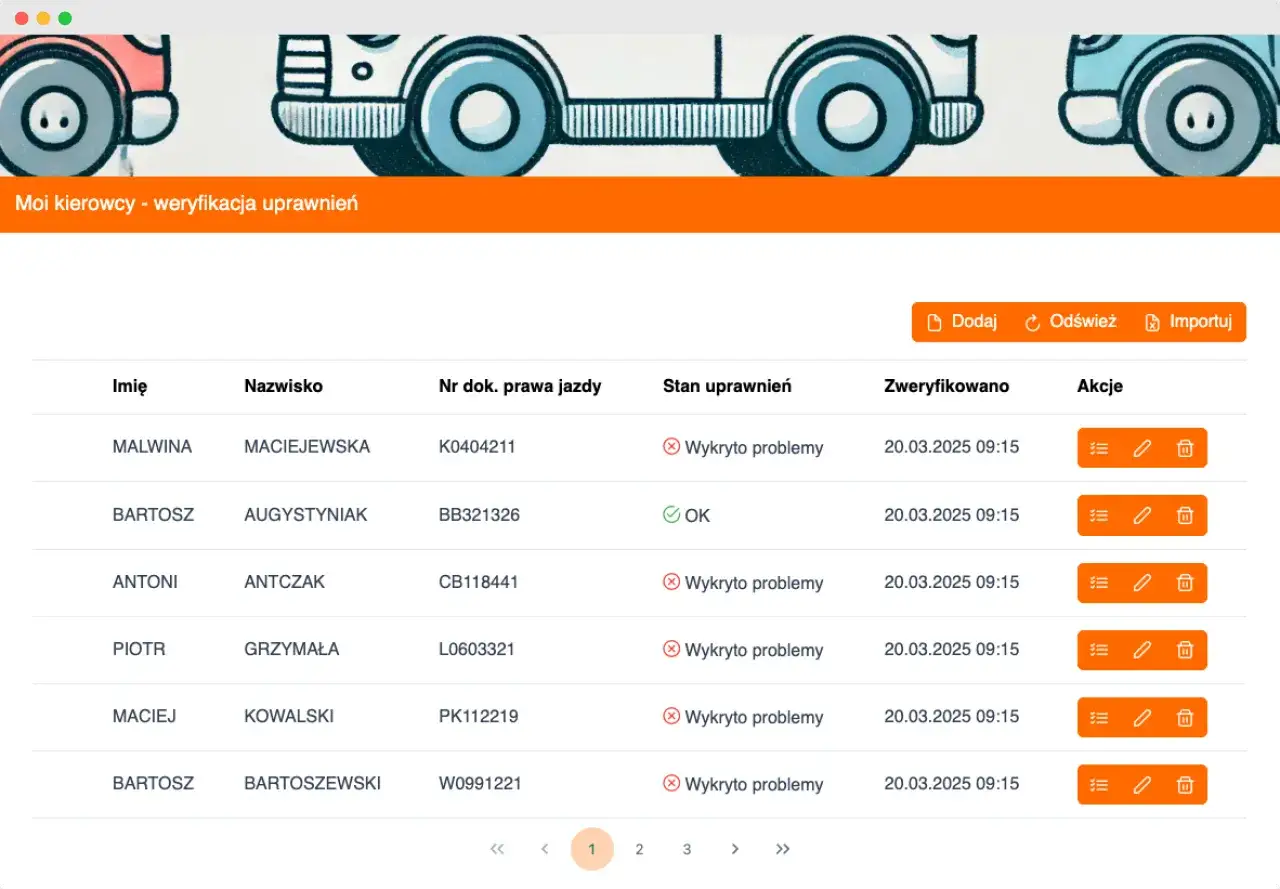This screenshot has width=1280, height=889.
Task: Click the green window maximize button
Action: [x=65, y=18]
